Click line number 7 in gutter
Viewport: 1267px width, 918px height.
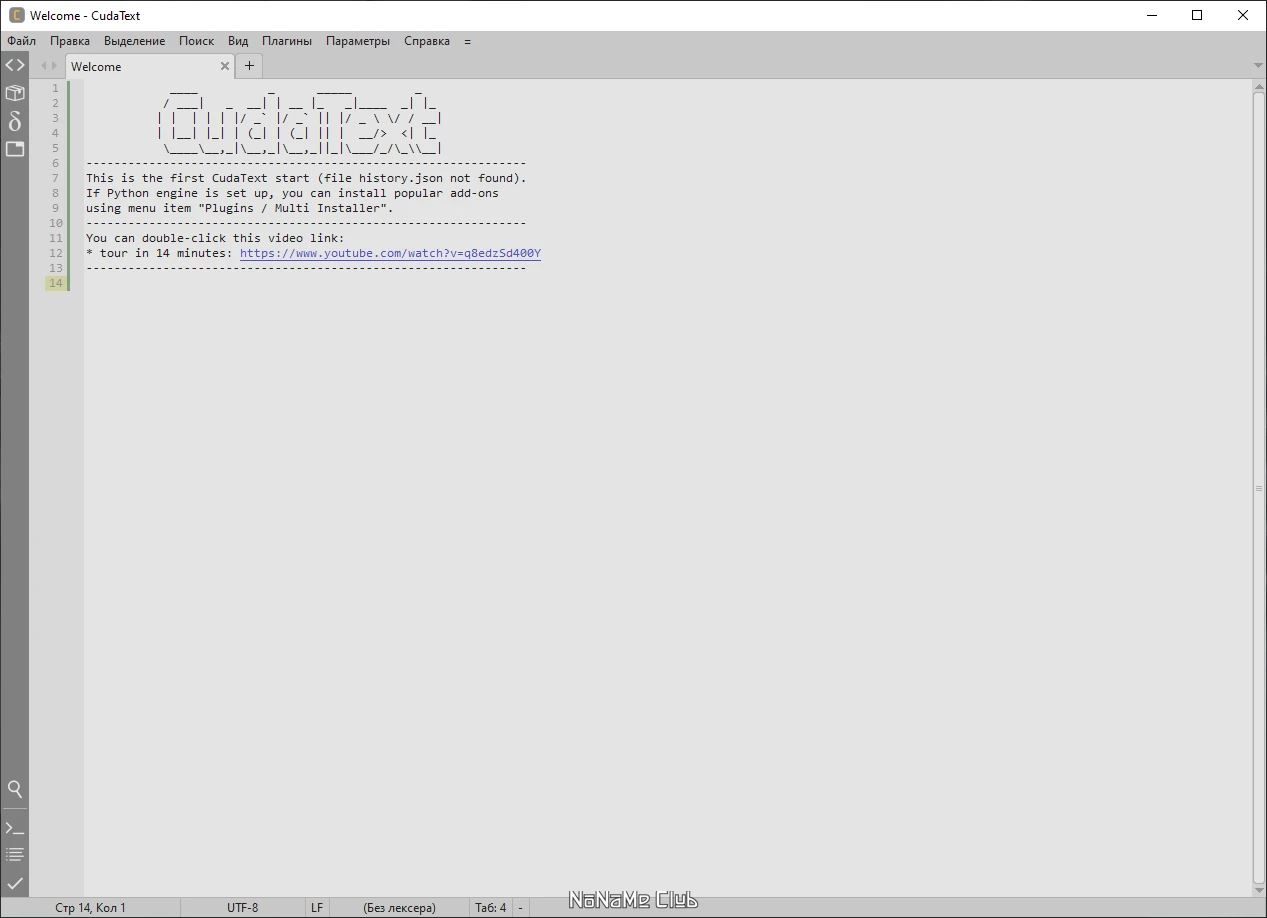tap(56, 178)
